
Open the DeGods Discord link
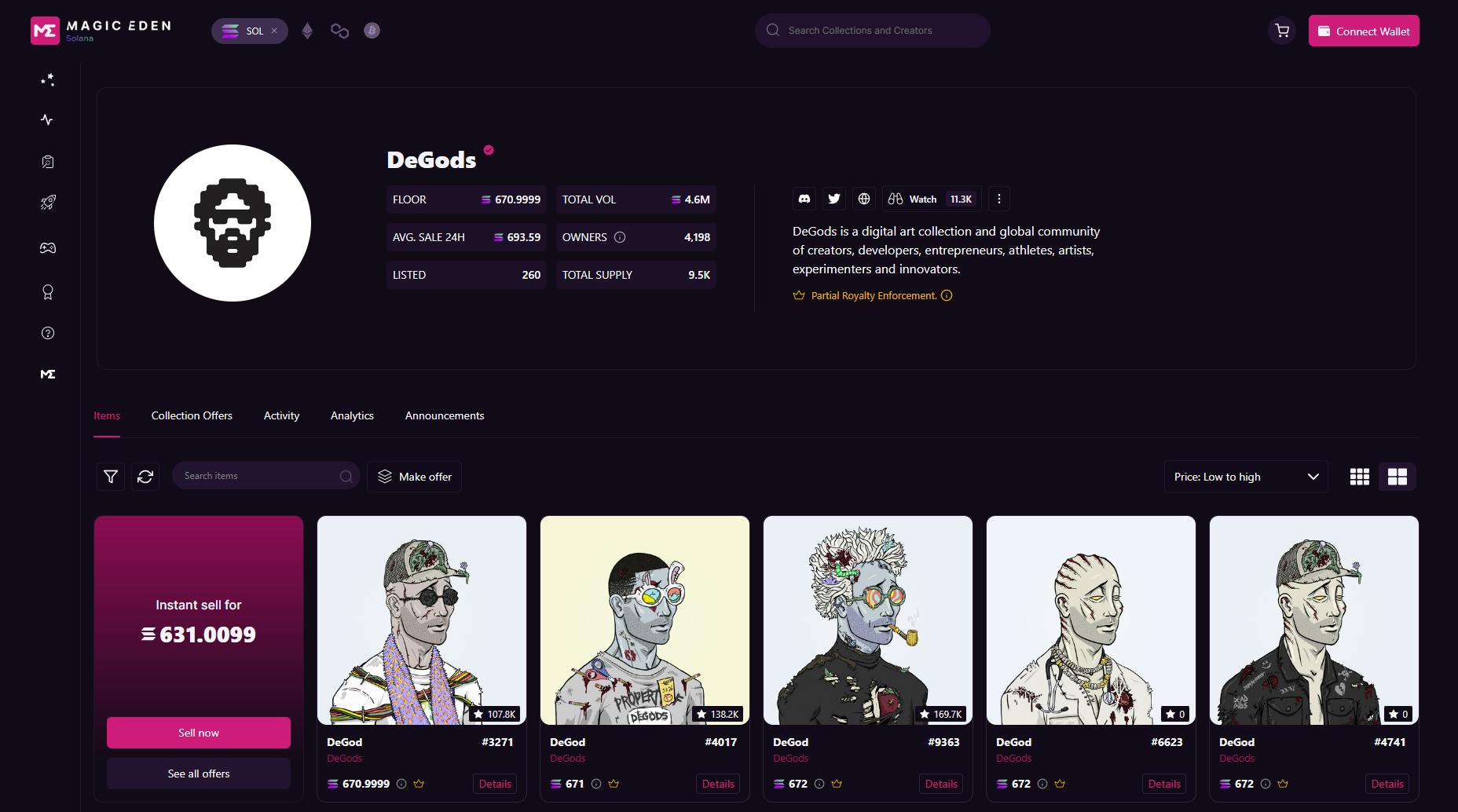pos(804,199)
